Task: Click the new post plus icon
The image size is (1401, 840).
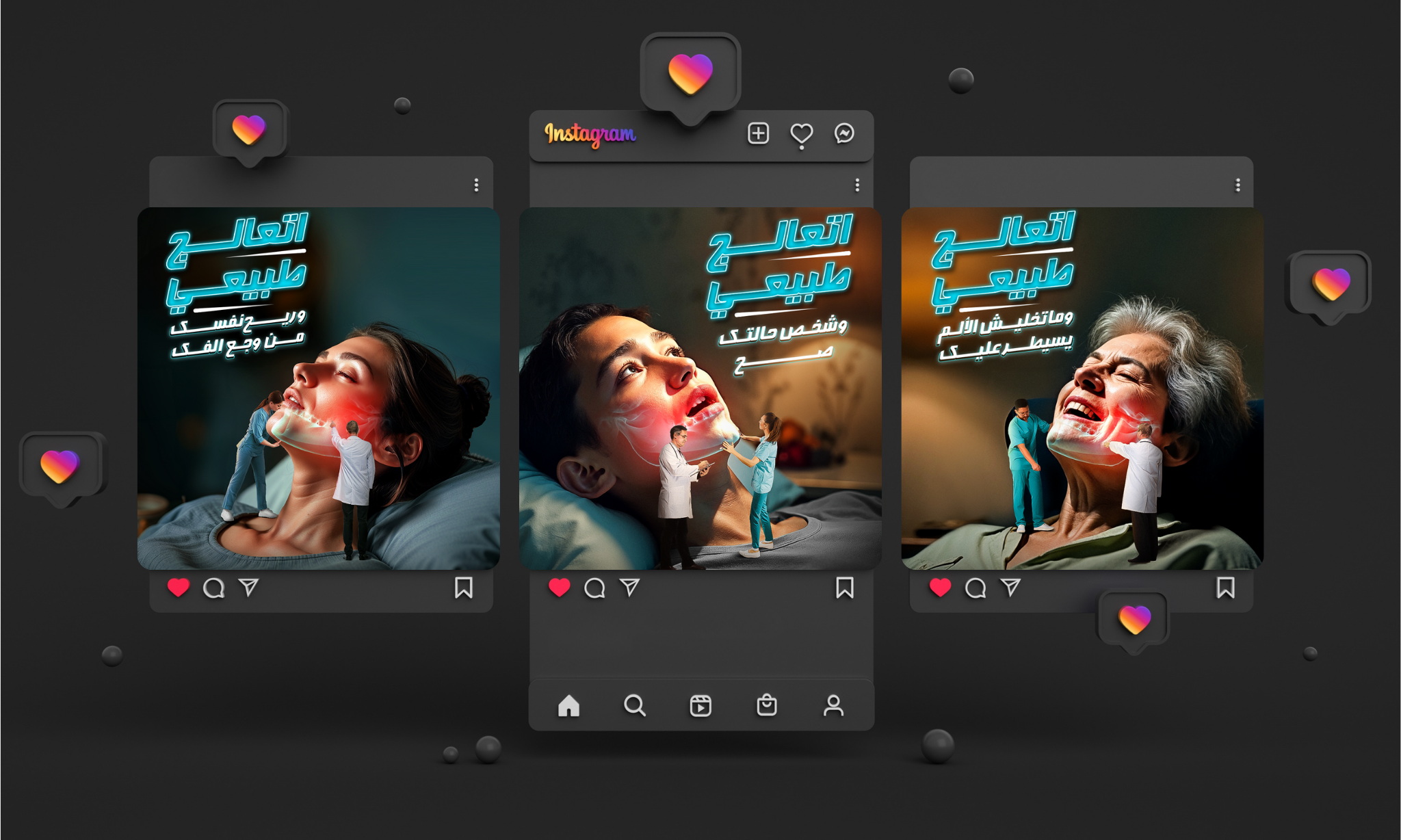Action: 758,133
